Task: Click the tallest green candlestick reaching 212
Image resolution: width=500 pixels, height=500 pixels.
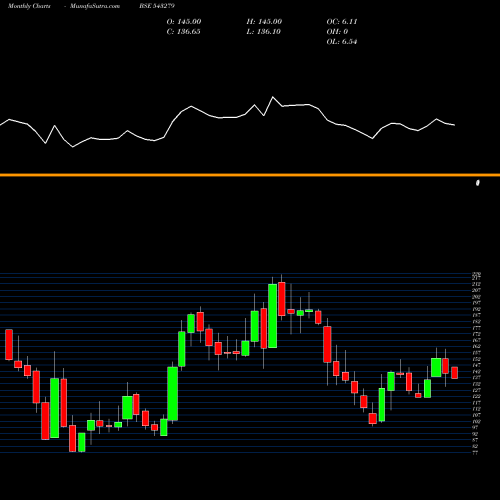Action: coord(273,316)
